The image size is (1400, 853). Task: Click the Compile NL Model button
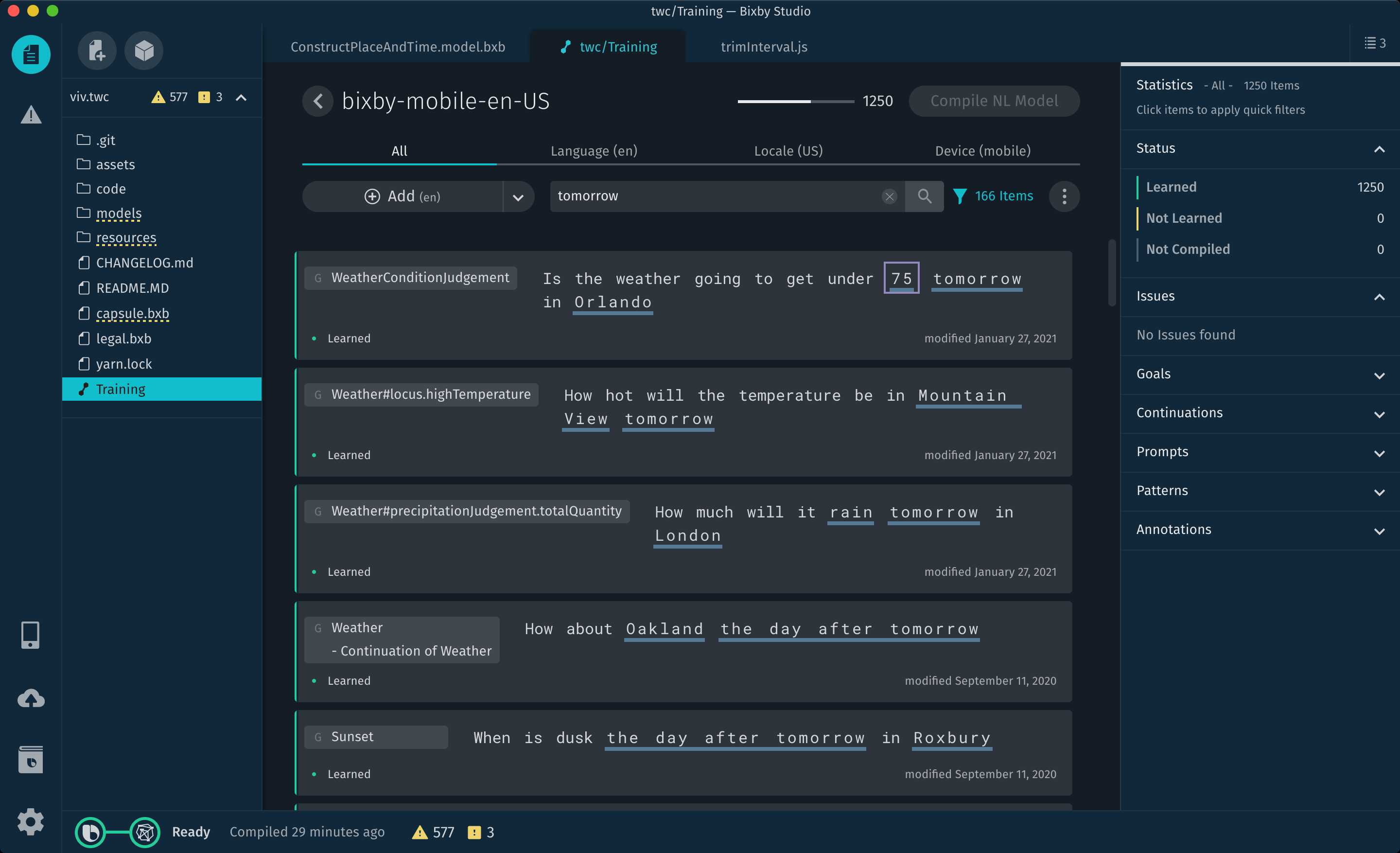tap(994, 101)
